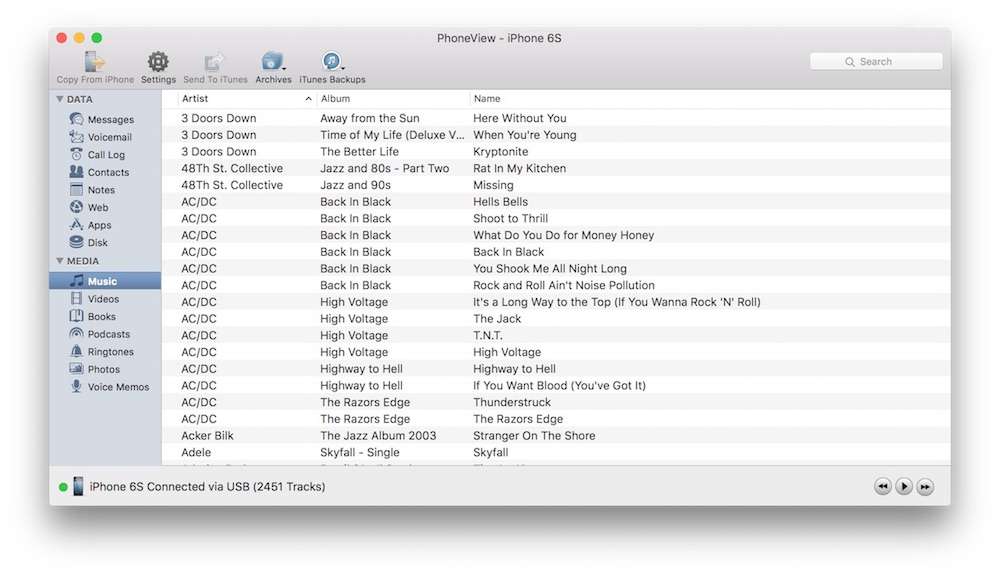Open the Archives folder icon
Screen dimensions: 1000x576
click(272, 61)
